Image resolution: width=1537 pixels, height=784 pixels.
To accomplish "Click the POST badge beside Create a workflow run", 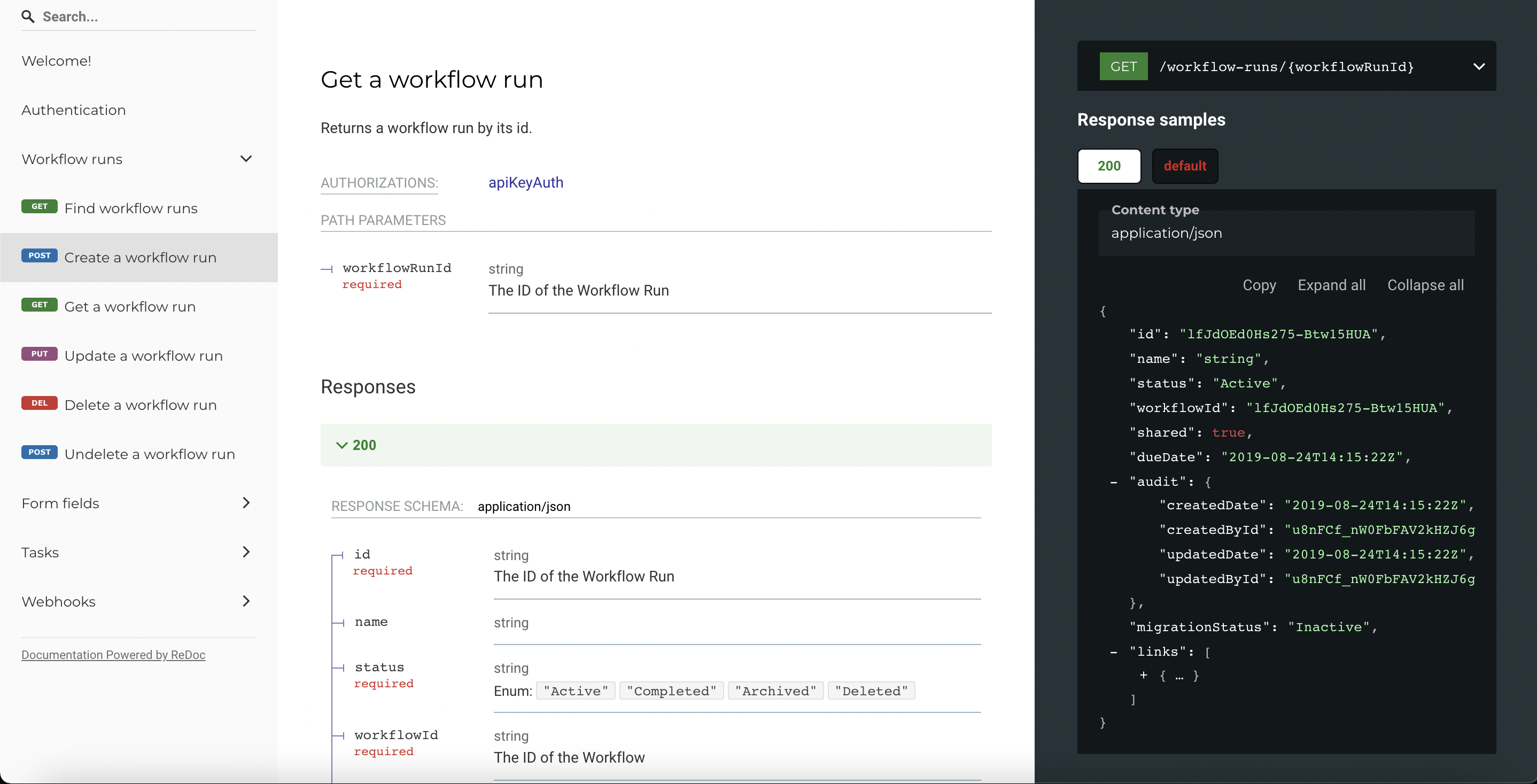I will click(x=39, y=255).
